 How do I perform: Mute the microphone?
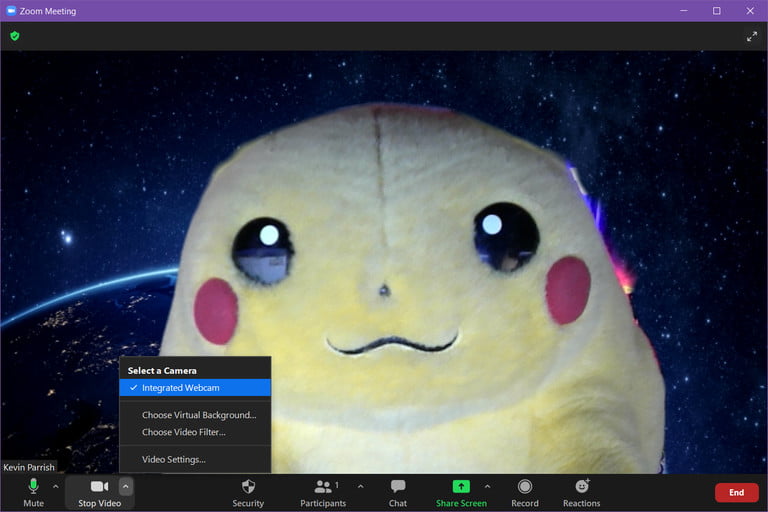[33, 491]
